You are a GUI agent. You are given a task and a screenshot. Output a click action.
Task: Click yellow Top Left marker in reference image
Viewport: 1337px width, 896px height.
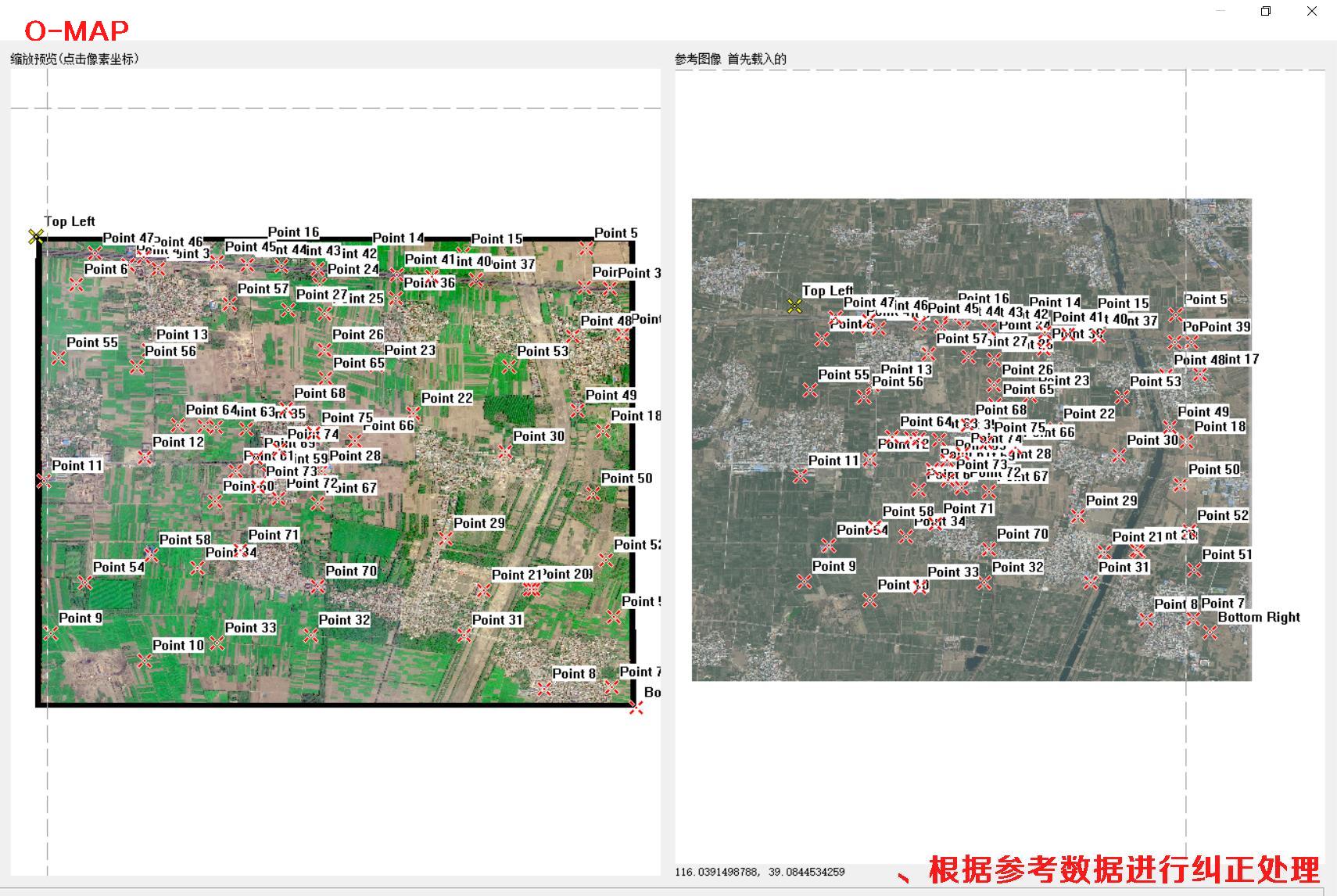pyautogui.click(x=794, y=306)
